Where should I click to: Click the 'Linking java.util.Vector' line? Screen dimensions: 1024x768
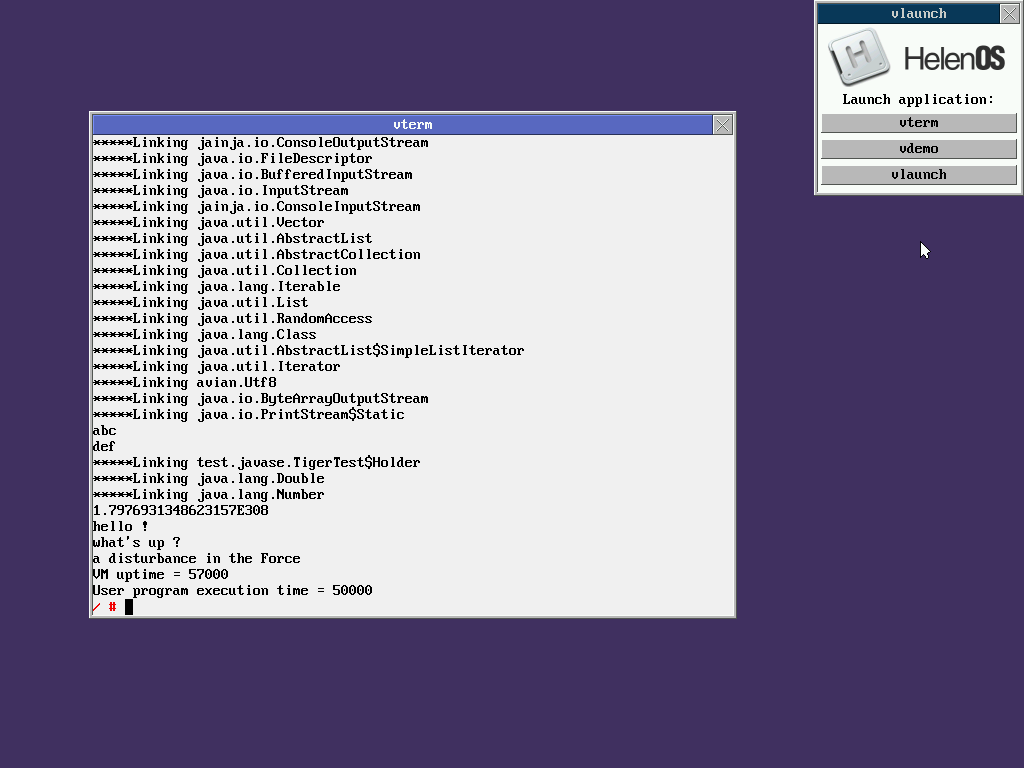click(208, 223)
